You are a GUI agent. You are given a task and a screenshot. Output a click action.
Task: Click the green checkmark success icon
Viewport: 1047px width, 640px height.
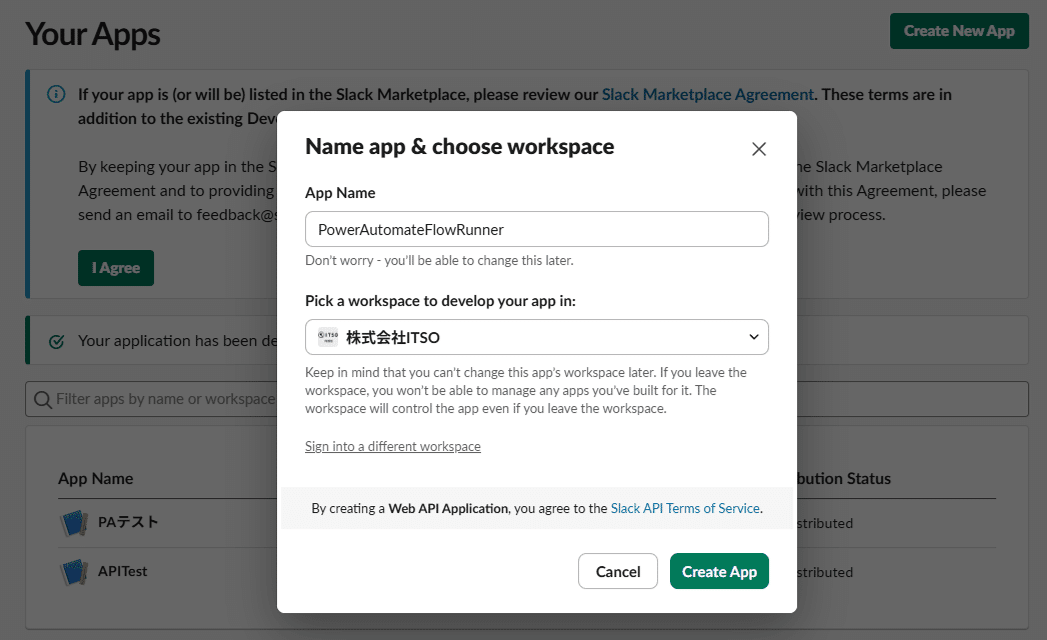57,341
